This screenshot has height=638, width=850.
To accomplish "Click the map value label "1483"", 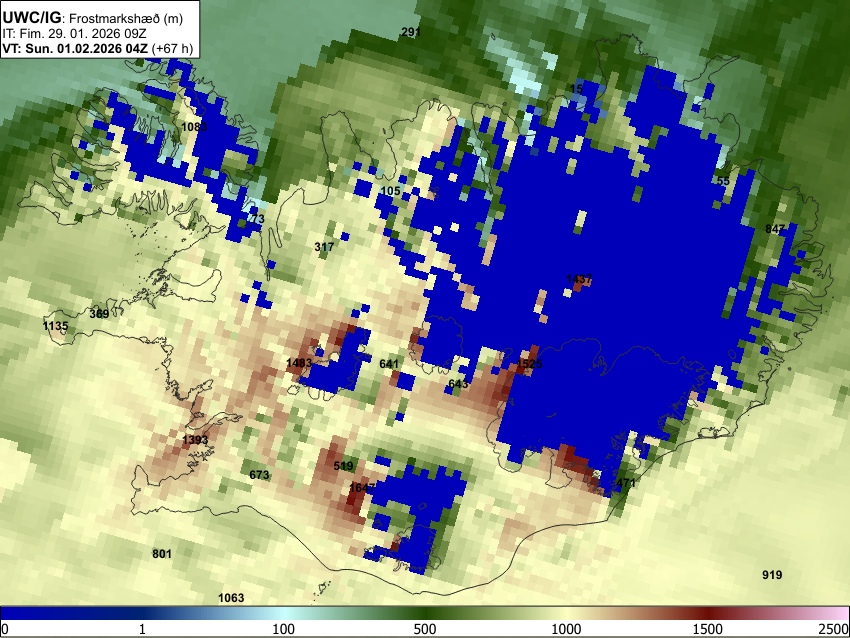I will [299, 363].
